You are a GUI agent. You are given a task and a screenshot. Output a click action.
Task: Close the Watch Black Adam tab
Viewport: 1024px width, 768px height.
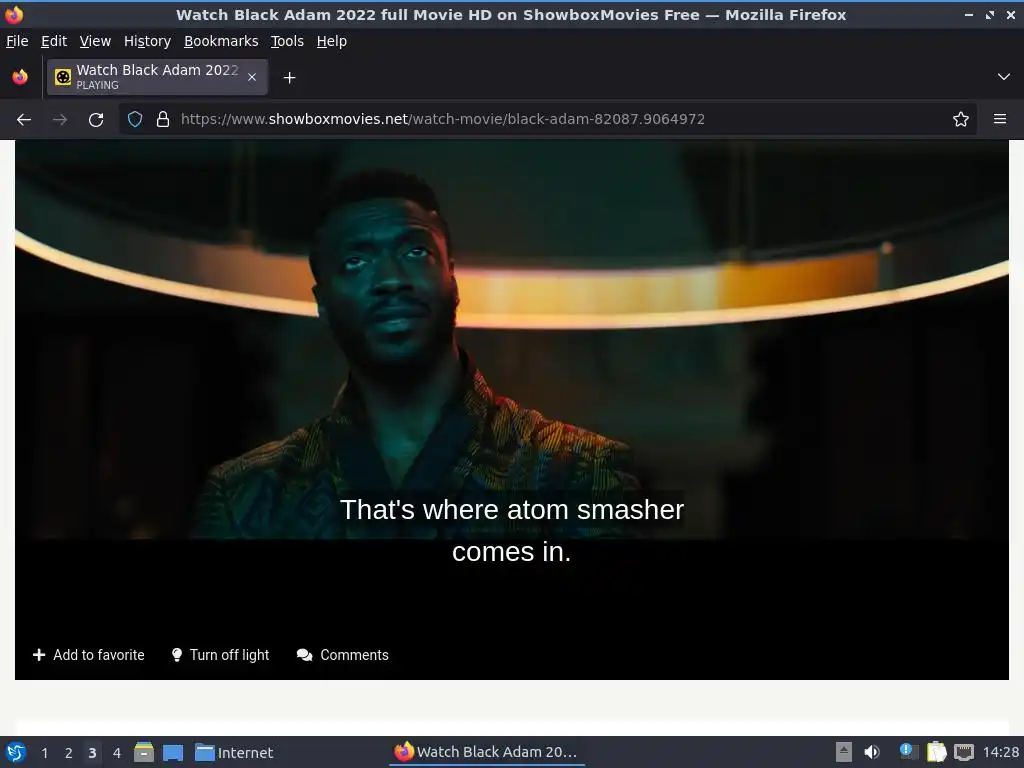coord(252,77)
